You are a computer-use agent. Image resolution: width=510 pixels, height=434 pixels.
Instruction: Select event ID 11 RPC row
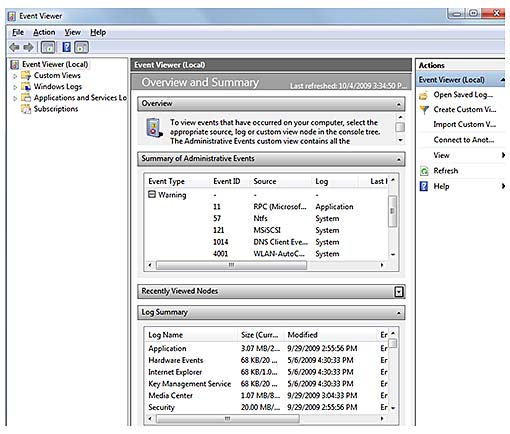pos(267,207)
